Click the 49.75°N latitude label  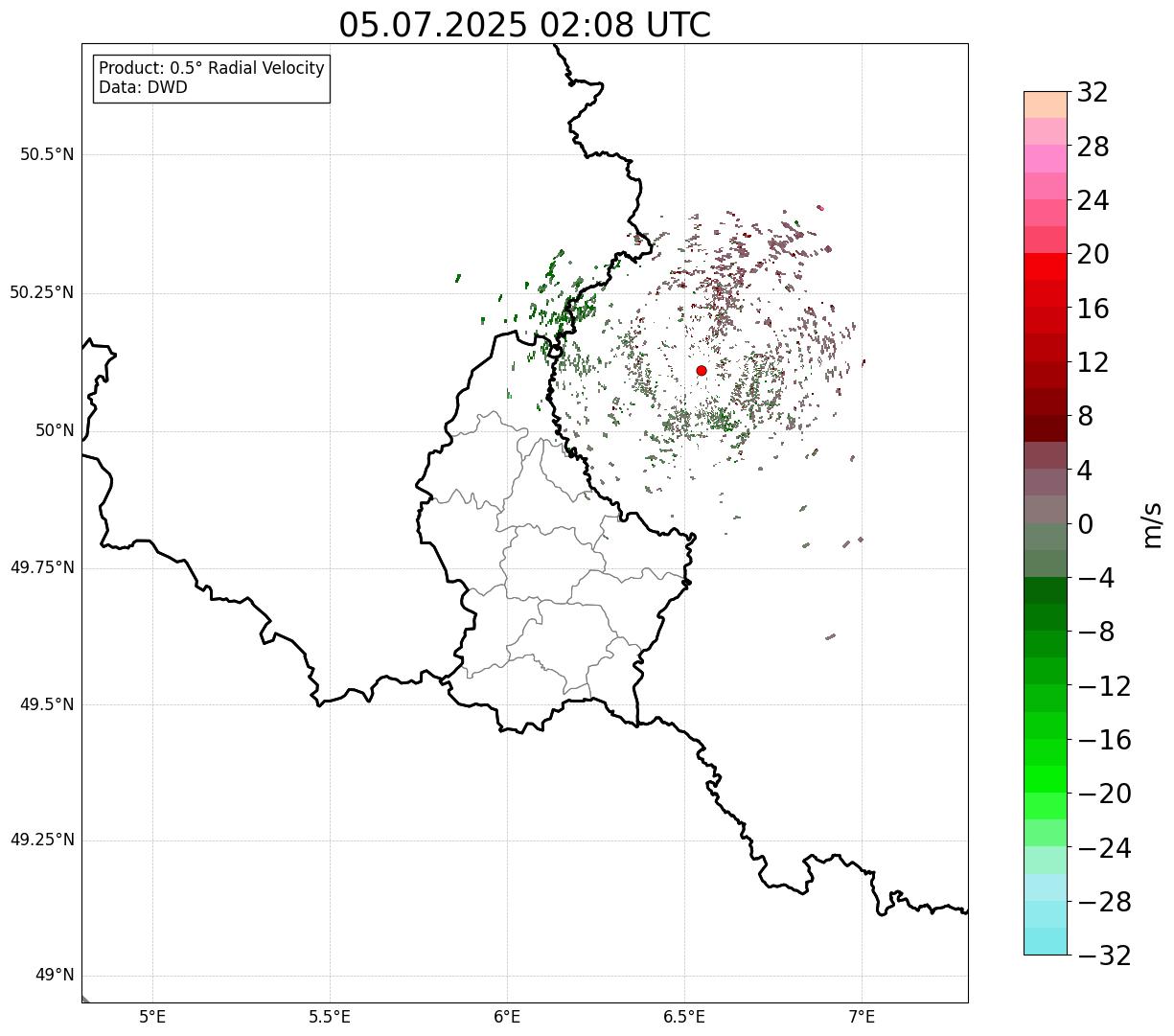tap(42, 567)
